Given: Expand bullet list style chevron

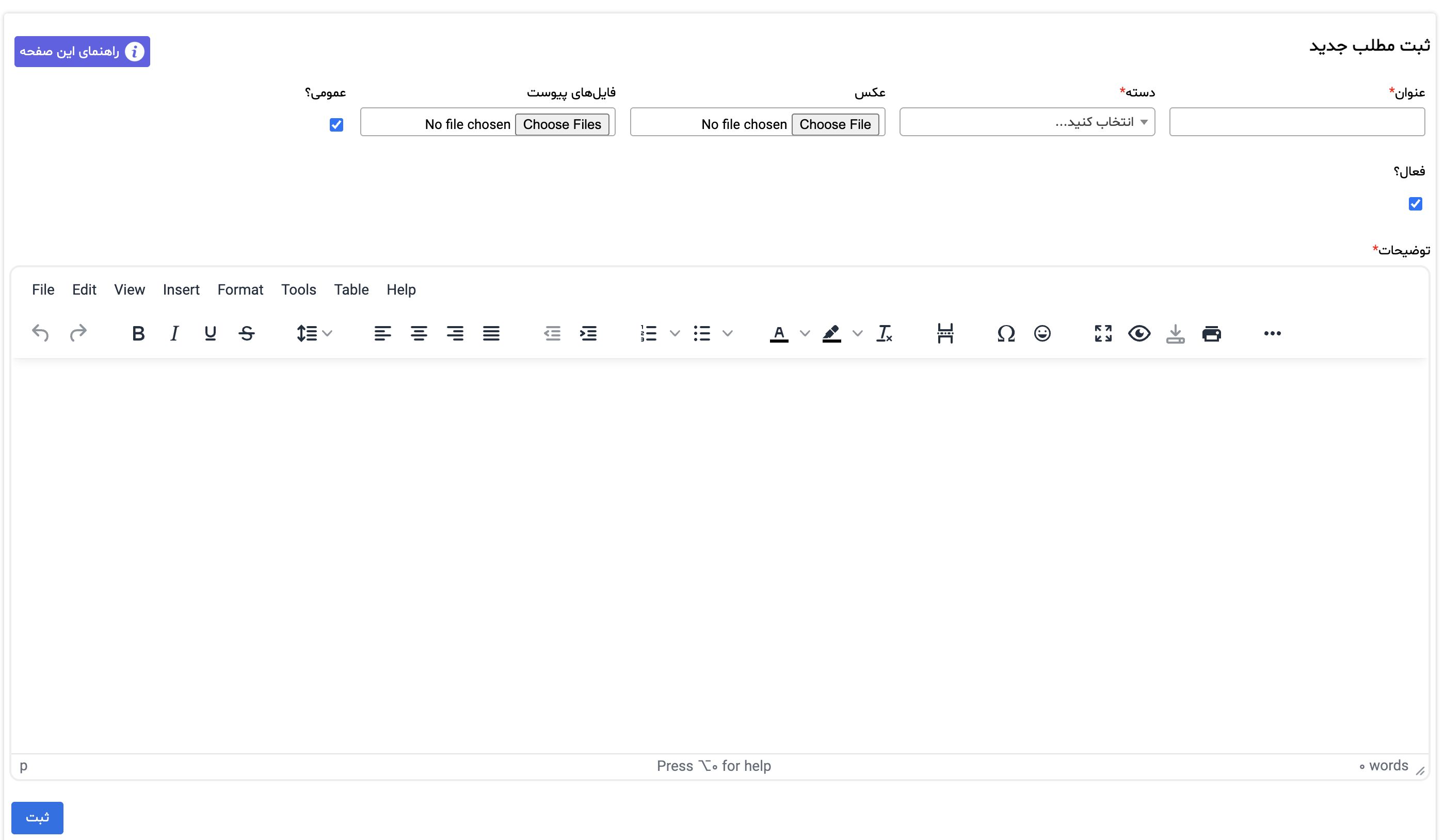Looking at the screenshot, I should click(x=727, y=333).
